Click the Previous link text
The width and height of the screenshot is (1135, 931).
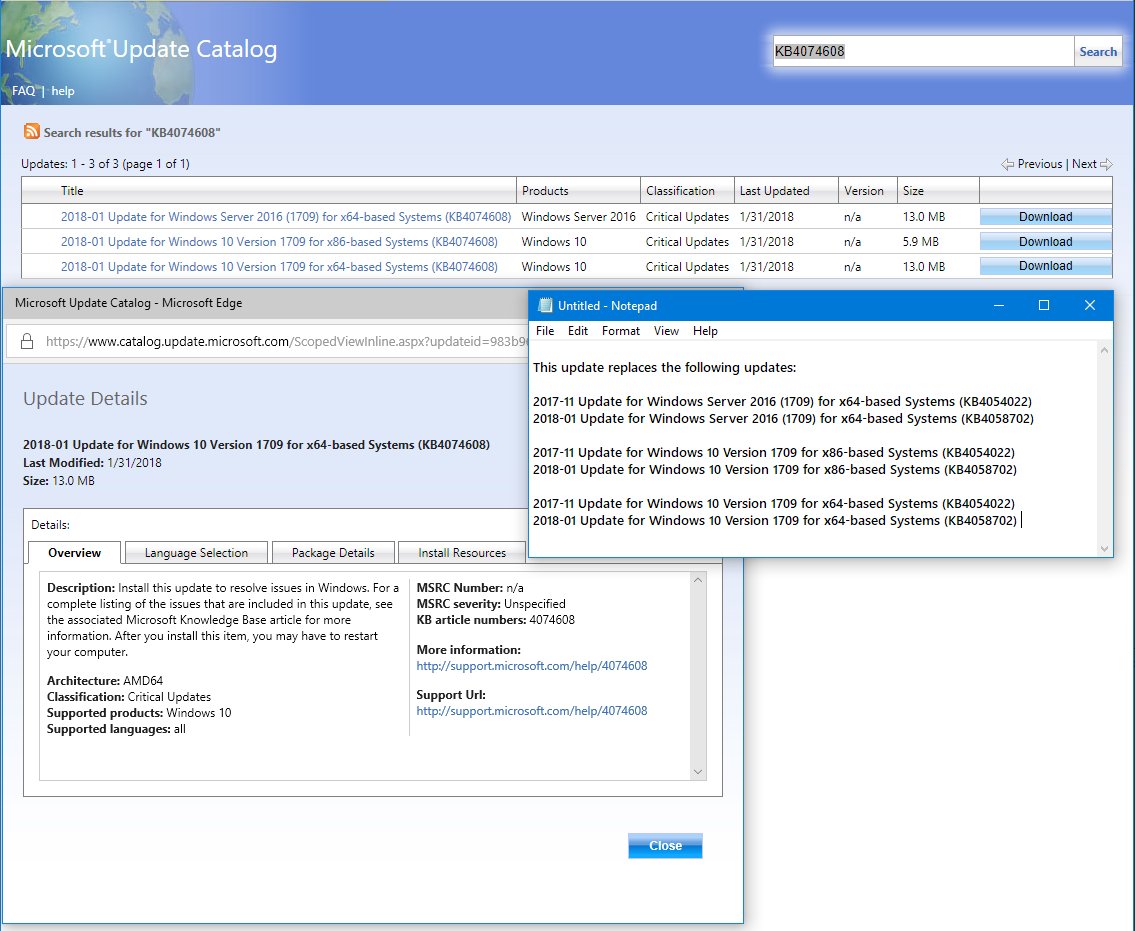tap(1039, 164)
